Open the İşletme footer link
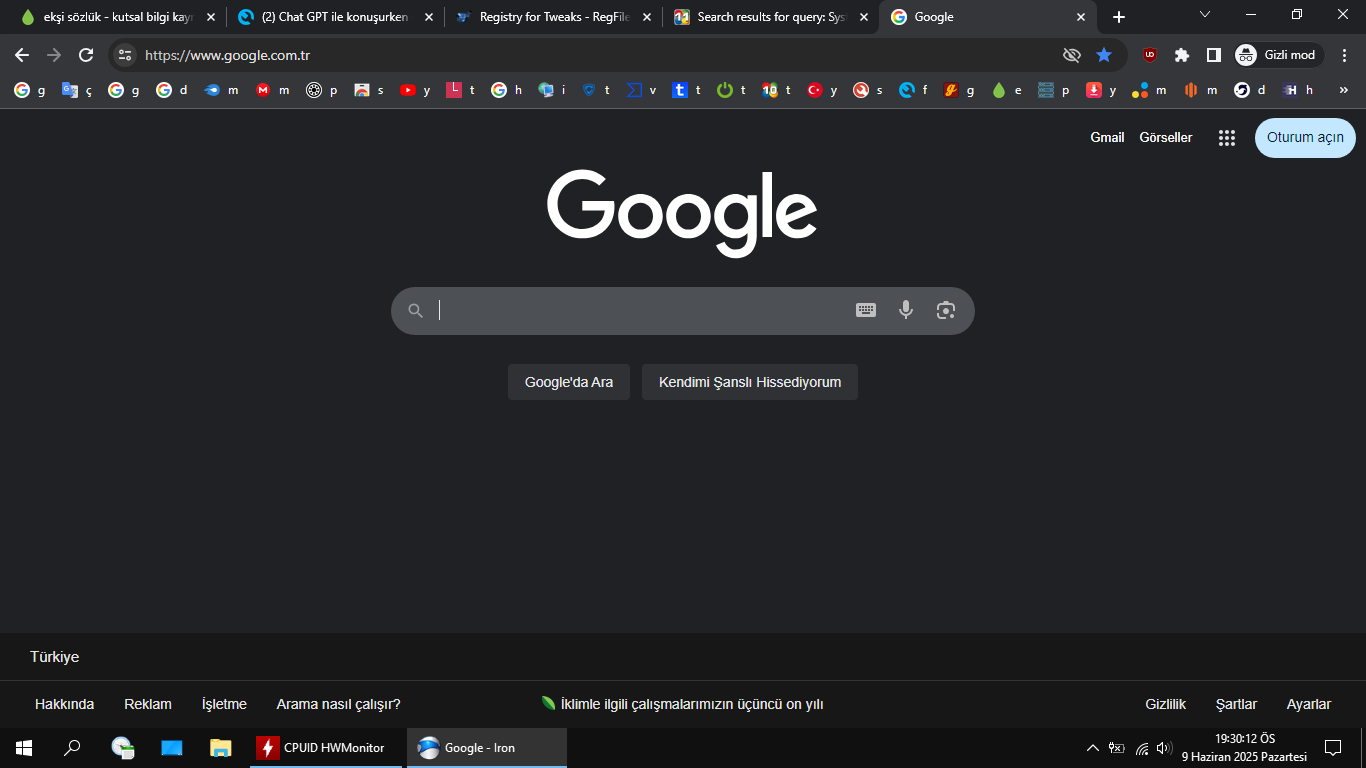Image resolution: width=1366 pixels, height=768 pixels. [224, 704]
